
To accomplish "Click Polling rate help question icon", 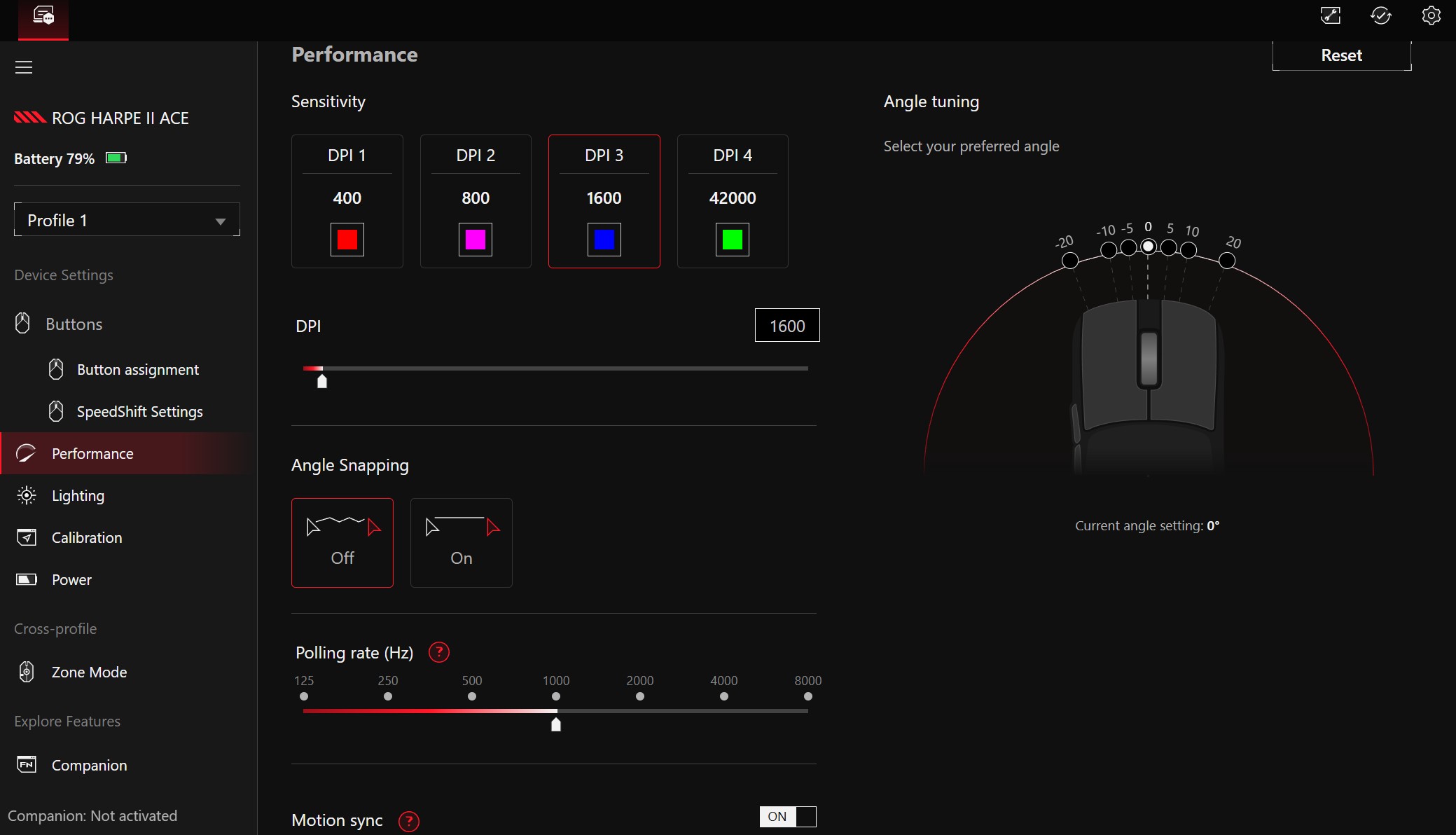I will [439, 653].
